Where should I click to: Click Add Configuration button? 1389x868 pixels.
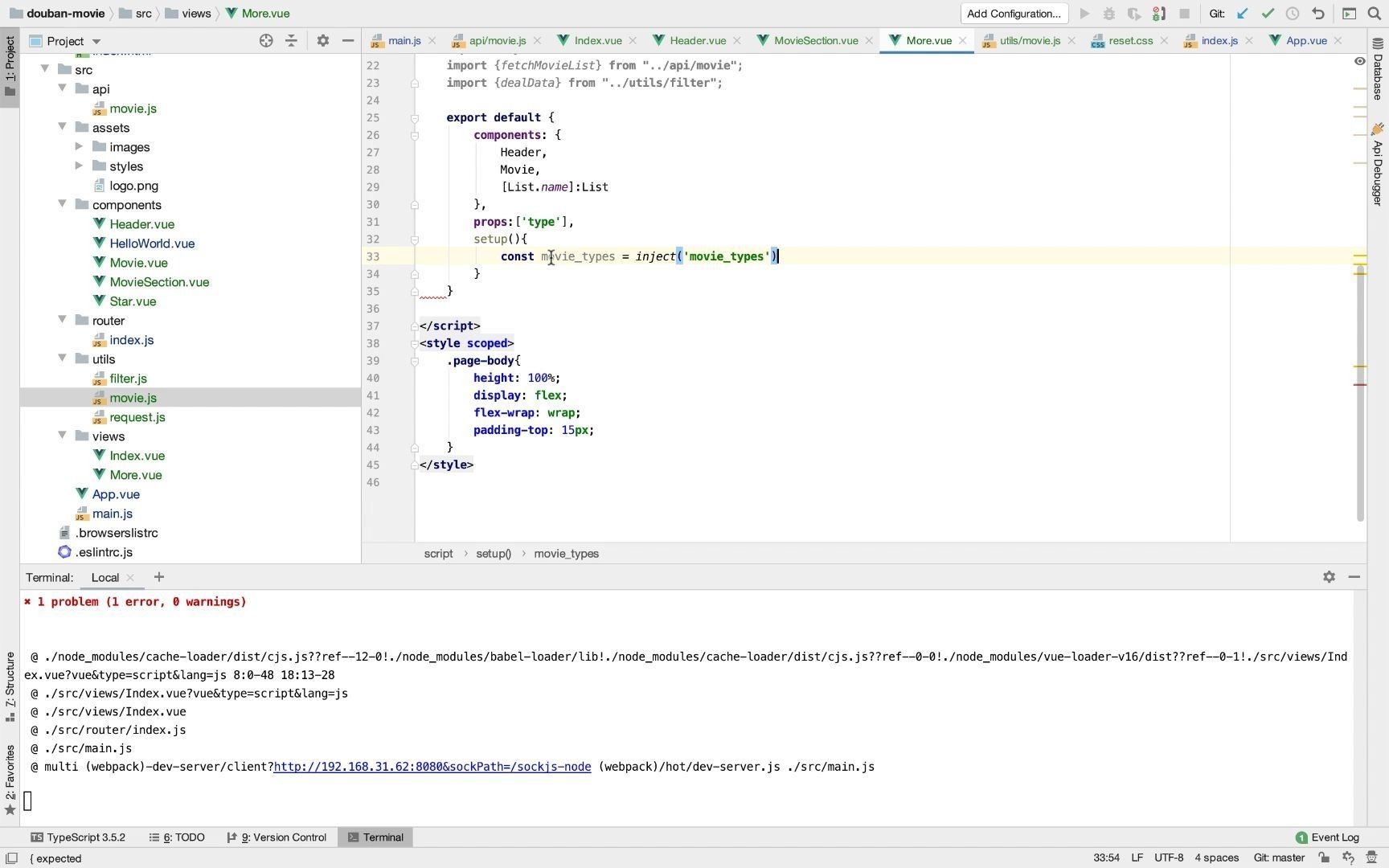pos(1014,14)
